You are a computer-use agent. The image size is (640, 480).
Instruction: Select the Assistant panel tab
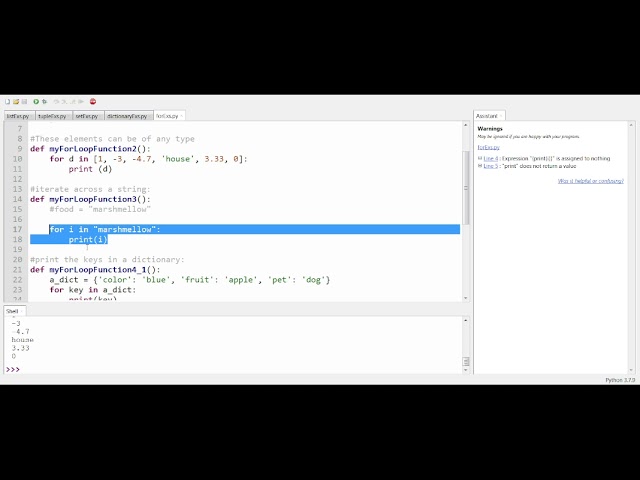click(x=489, y=116)
